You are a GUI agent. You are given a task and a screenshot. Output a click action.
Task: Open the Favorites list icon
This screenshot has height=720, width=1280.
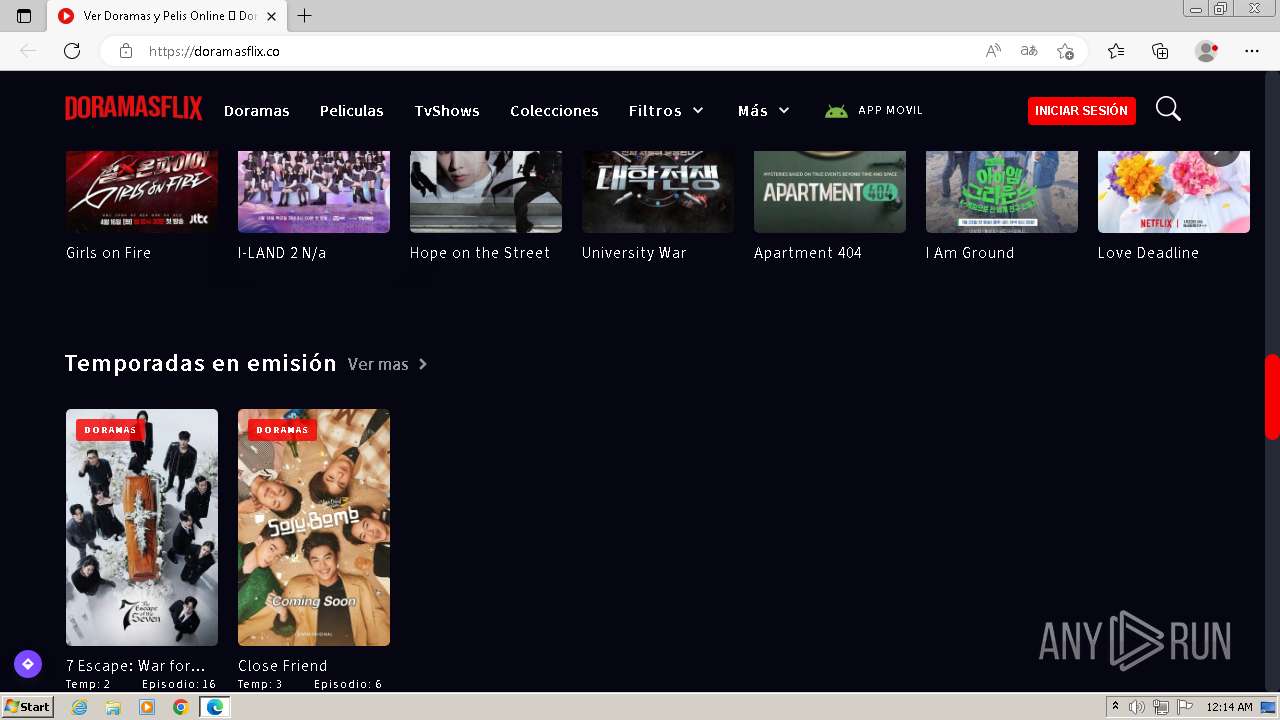click(1116, 51)
